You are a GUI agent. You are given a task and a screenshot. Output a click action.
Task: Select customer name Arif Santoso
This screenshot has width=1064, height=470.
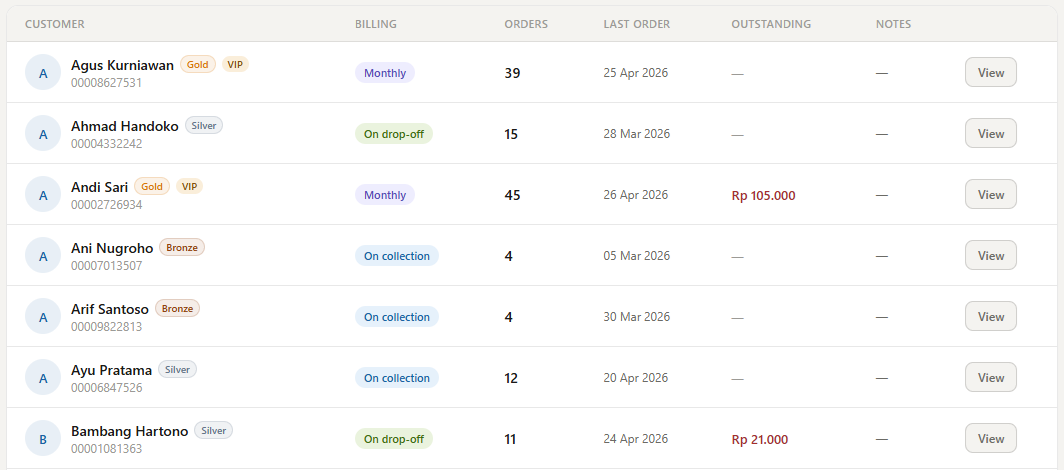(110, 309)
